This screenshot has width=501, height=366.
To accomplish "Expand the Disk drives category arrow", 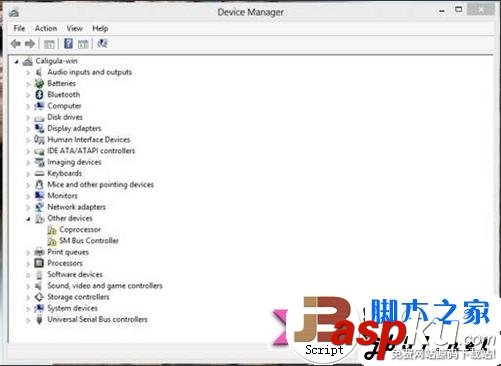I will [28, 118].
